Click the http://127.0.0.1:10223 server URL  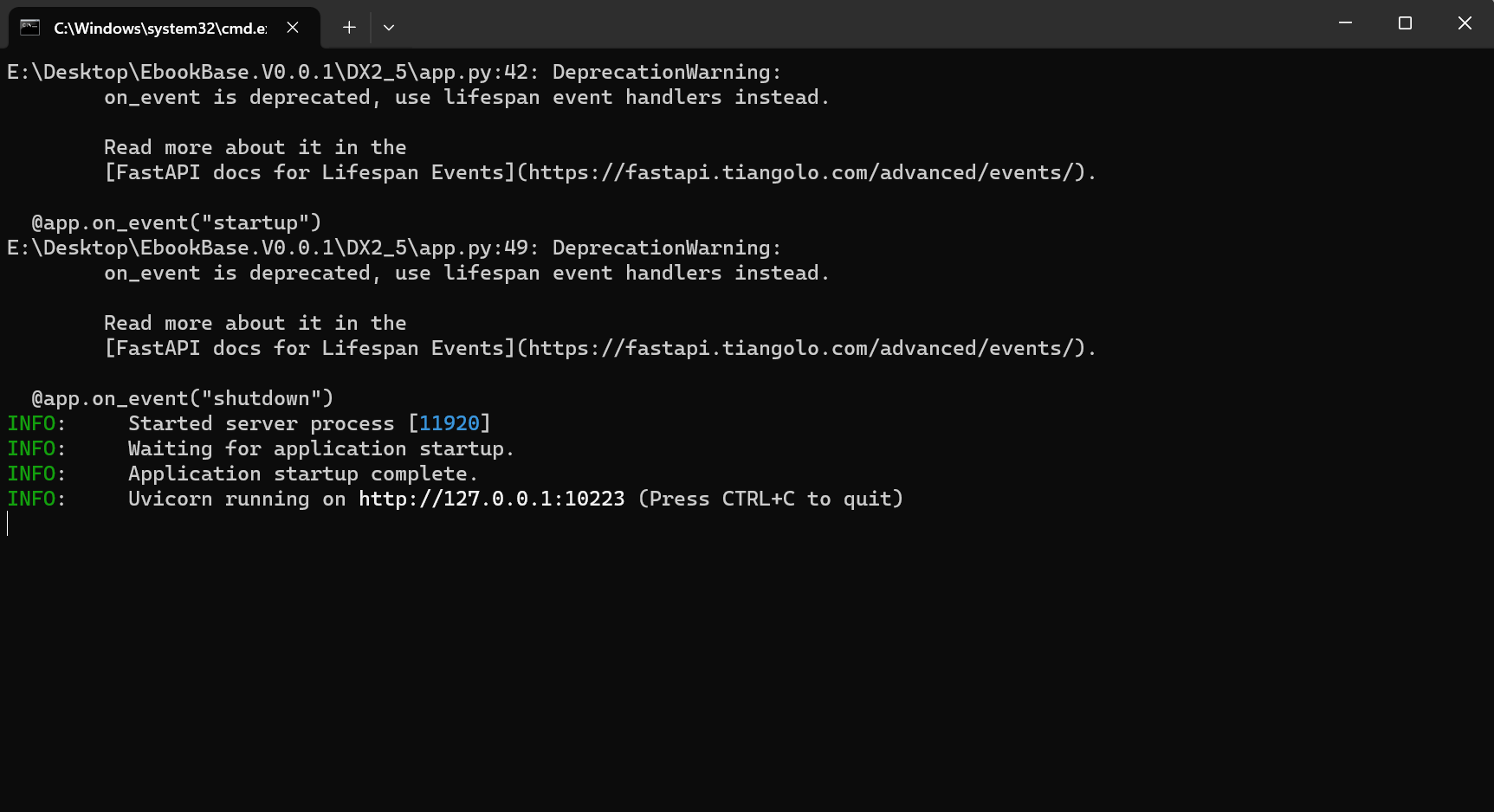(x=492, y=499)
